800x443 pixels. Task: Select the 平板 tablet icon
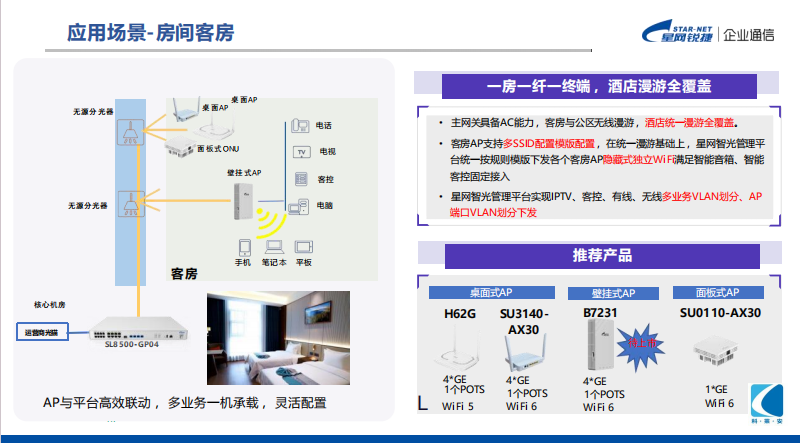pos(304,247)
